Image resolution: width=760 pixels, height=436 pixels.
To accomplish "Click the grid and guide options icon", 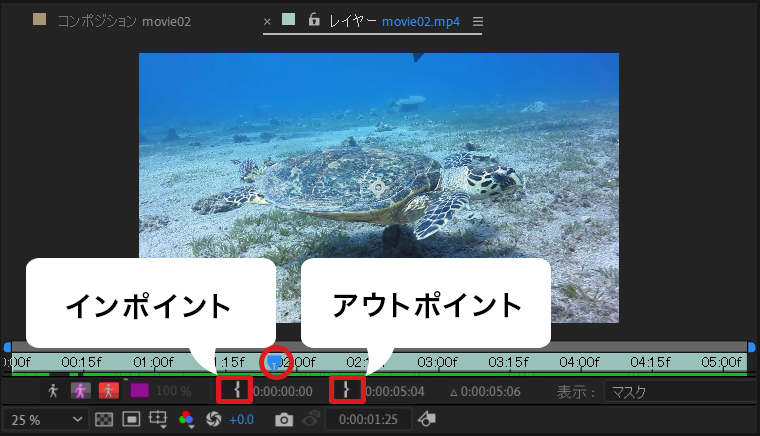I will coord(157,420).
